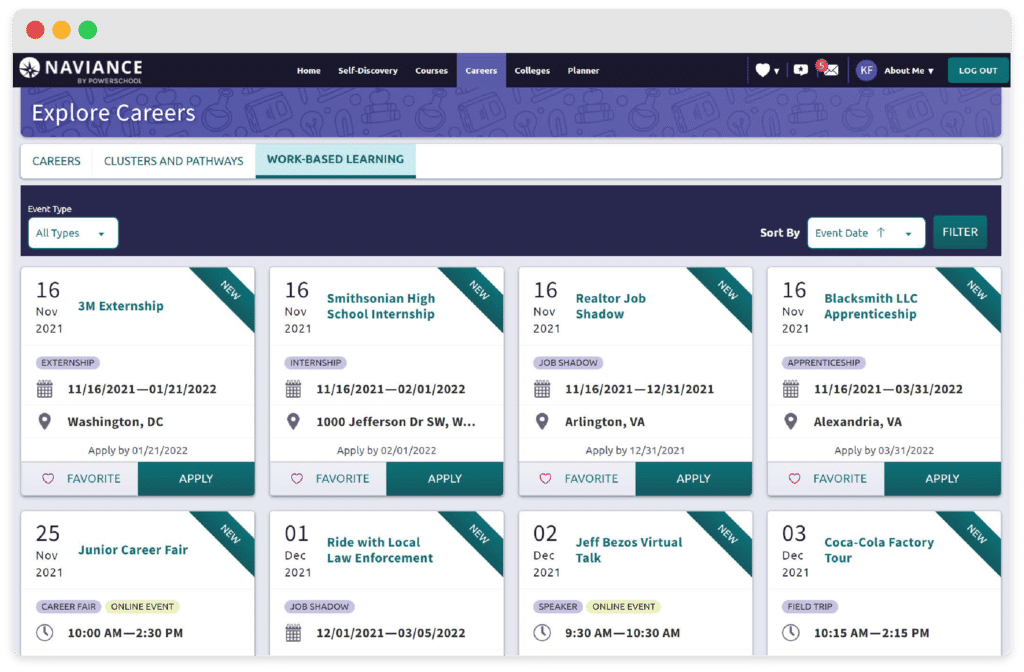Click 'Apply by 01/21/2022' text

(138, 451)
